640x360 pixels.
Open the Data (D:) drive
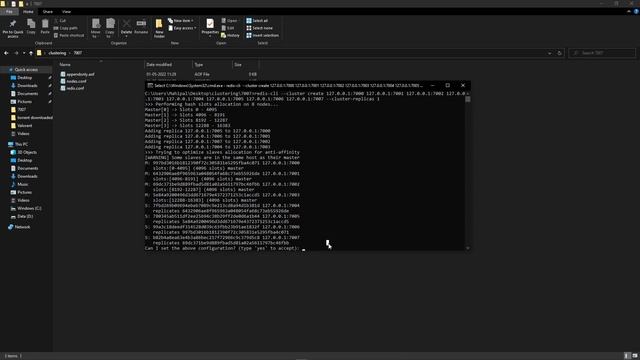[25, 216]
